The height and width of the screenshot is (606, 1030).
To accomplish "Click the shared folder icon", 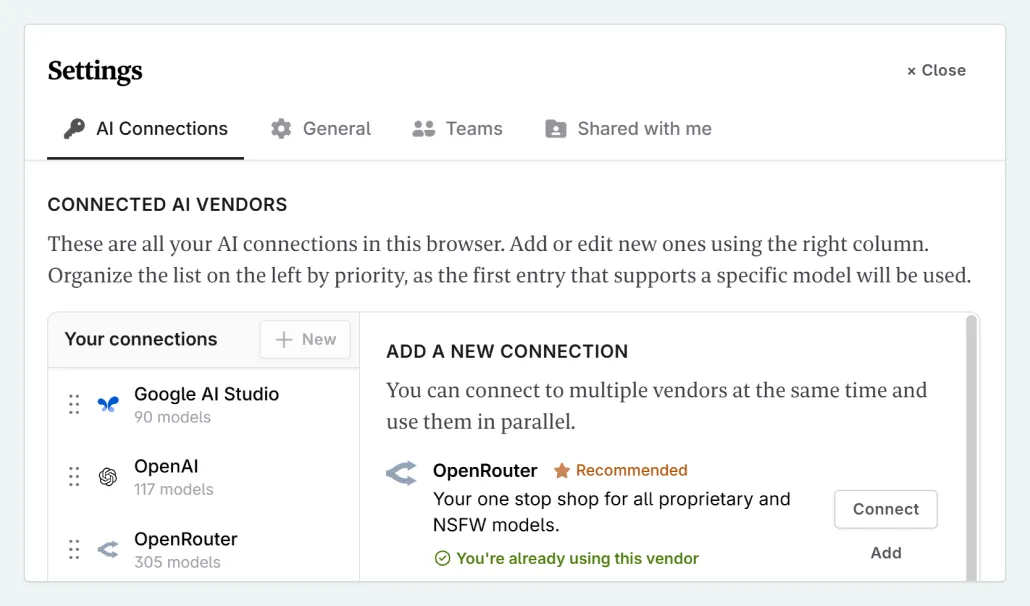I will (x=555, y=129).
